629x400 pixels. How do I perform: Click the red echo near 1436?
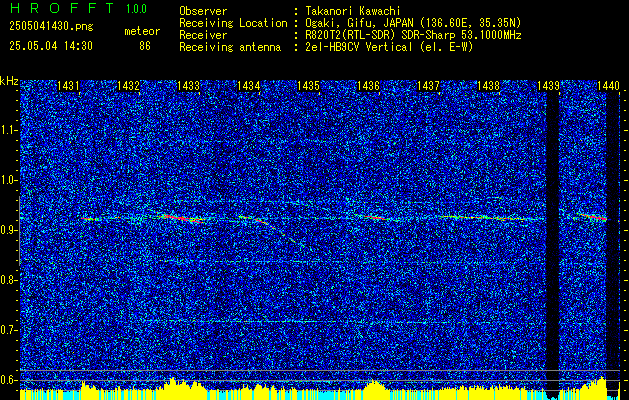tap(375, 217)
